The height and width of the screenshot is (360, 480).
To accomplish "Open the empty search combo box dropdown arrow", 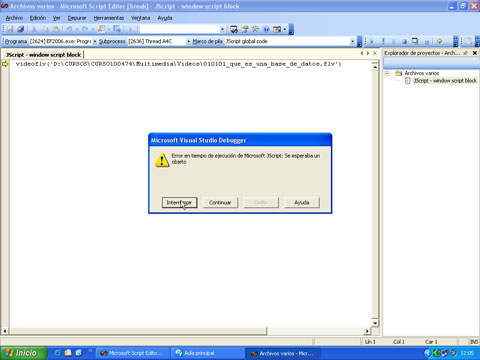I will click(x=222, y=29).
